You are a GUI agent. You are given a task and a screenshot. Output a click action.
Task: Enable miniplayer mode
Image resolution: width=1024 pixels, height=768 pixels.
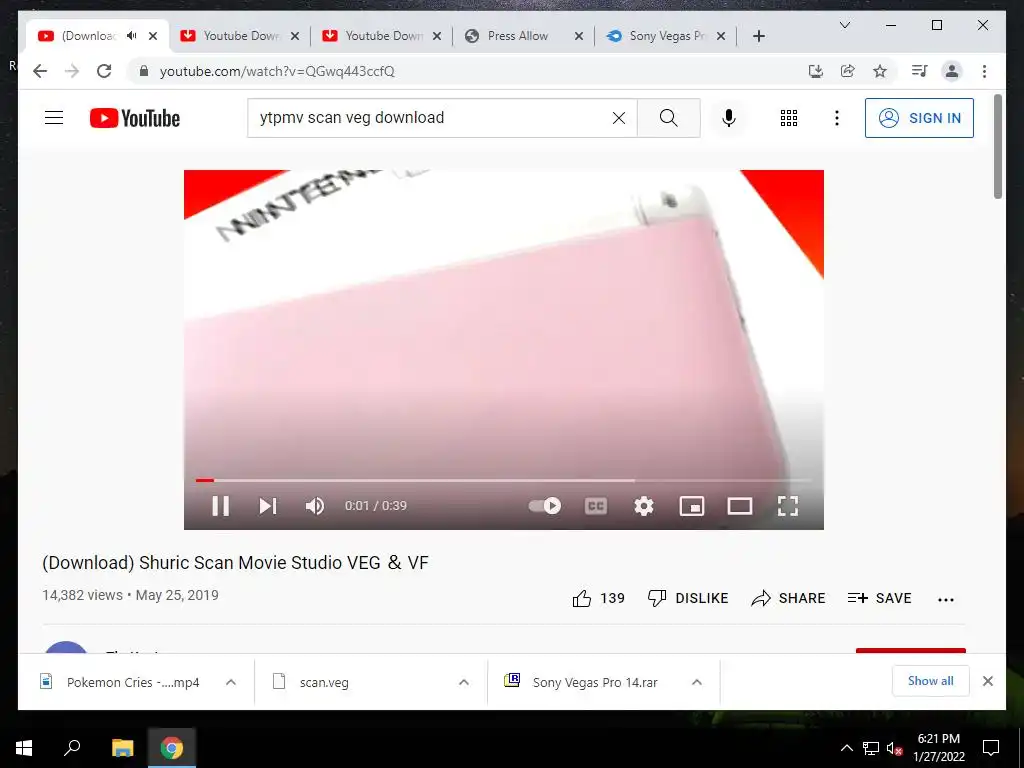pyautogui.click(x=692, y=506)
